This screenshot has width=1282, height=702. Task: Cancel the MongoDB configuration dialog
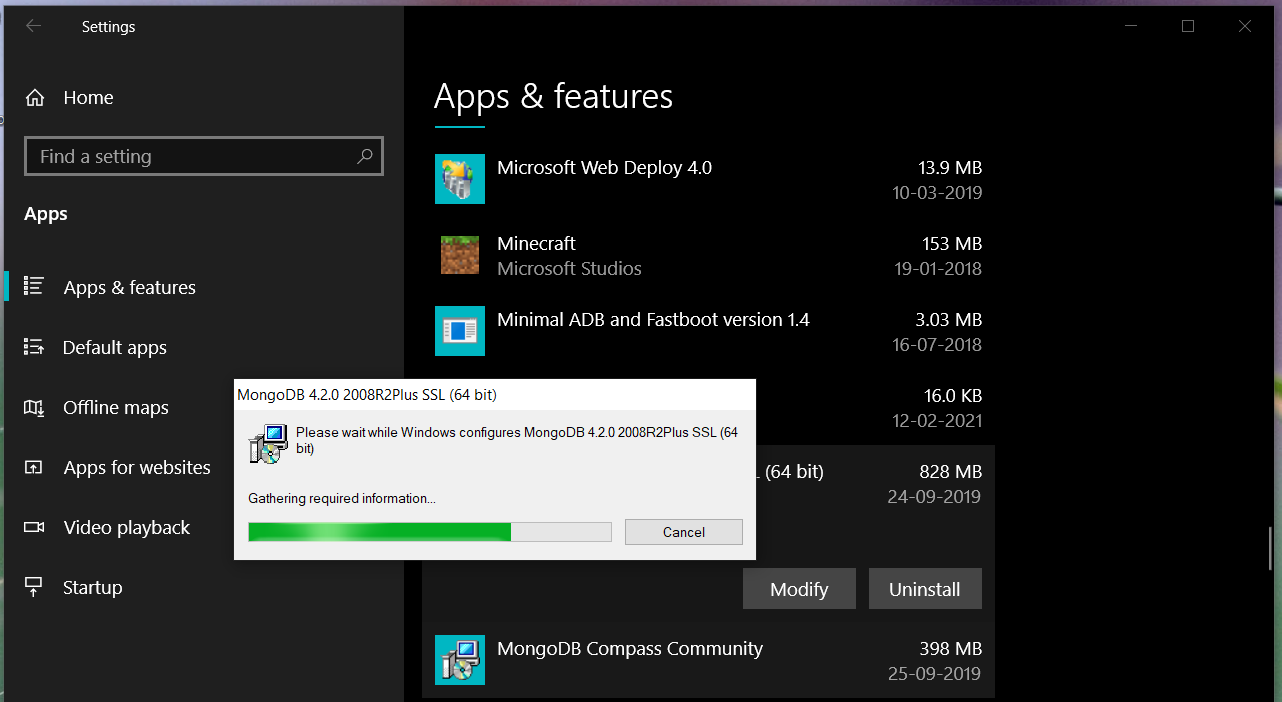coord(684,532)
